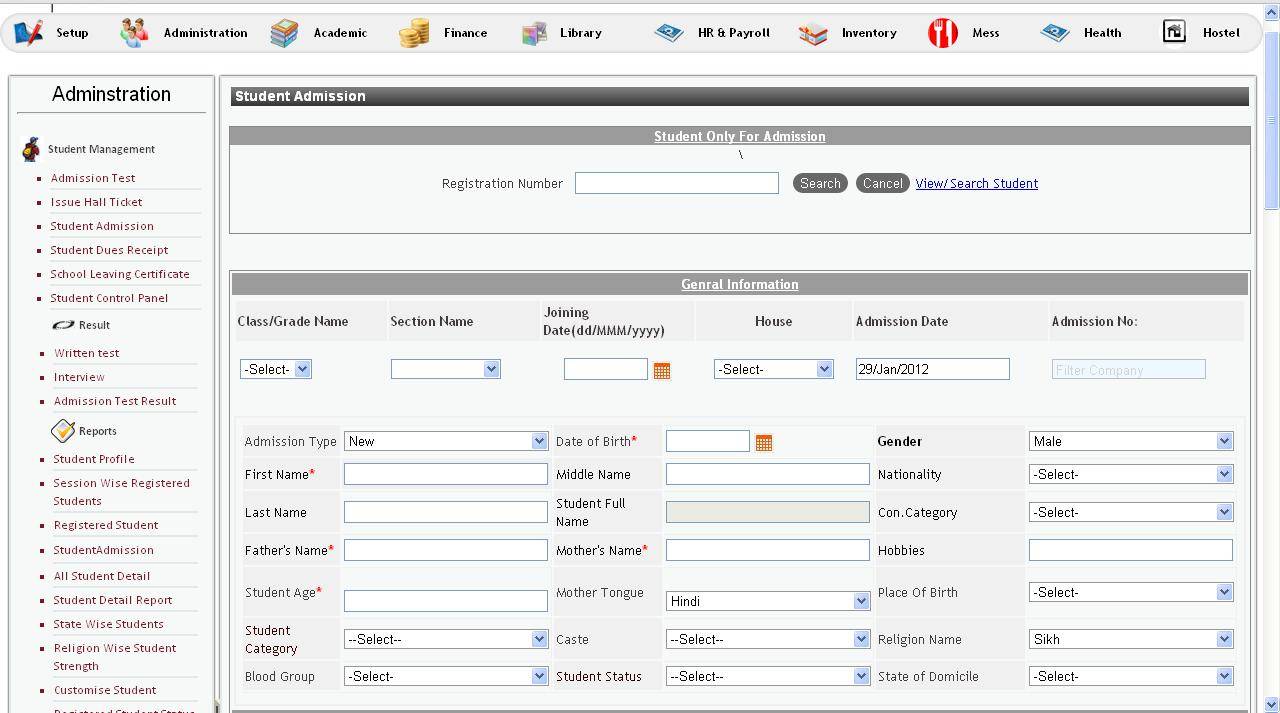Open the Student Status dropdown

pos(768,676)
